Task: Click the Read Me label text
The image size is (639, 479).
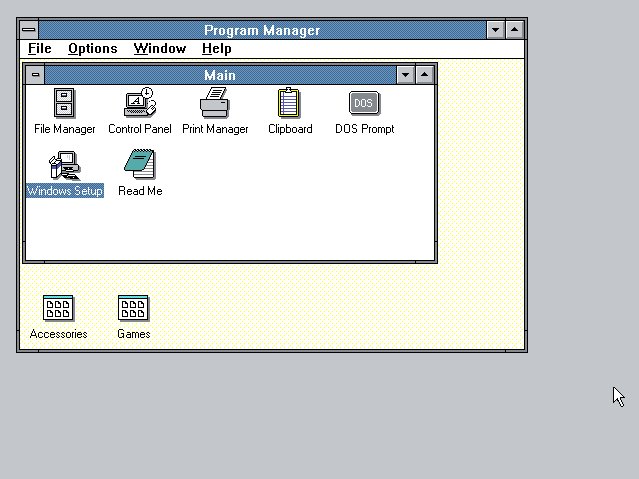Action: (140, 191)
